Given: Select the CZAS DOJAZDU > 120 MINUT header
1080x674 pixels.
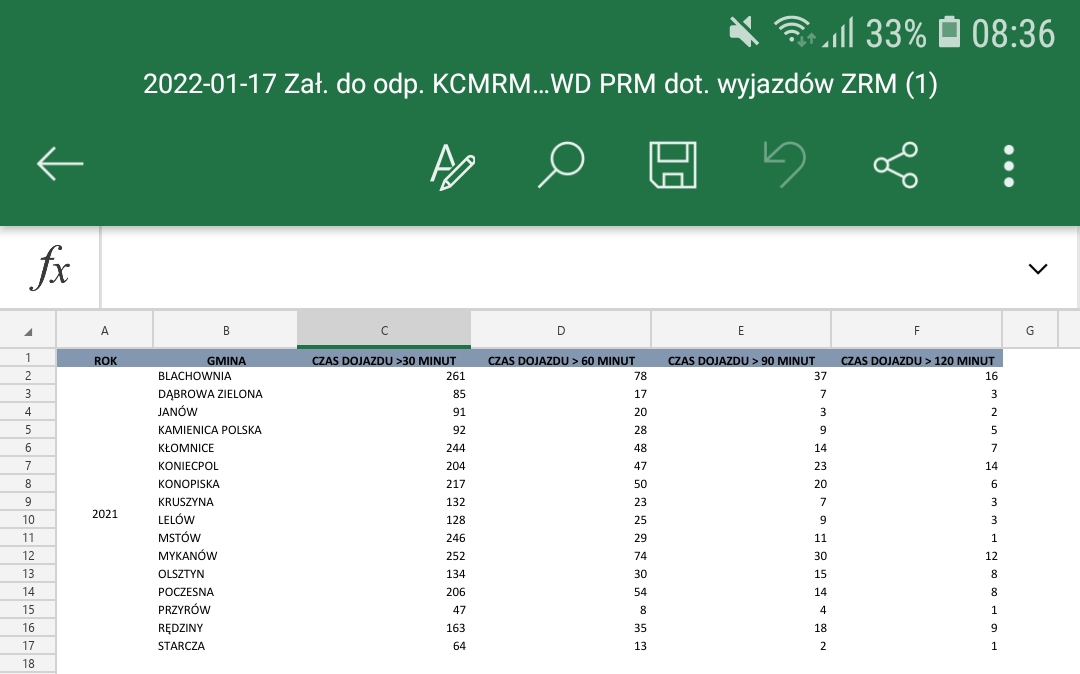Looking at the screenshot, I should [916, 360].
